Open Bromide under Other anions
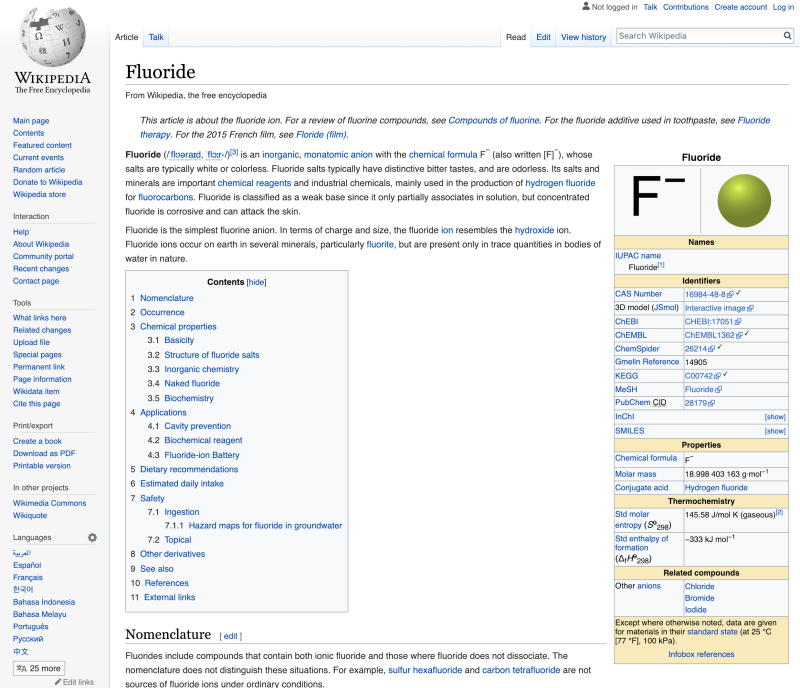The width and height of the screenshot is (800, 688). [x=699, y=598]
